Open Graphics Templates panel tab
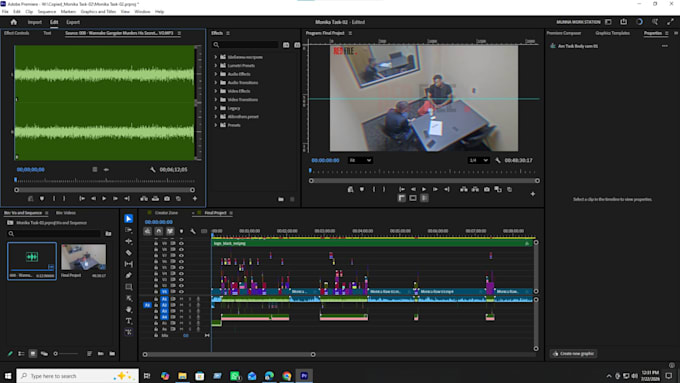This screenshot has height=383, width=680. pyautogui.click(x=612, y=33)
